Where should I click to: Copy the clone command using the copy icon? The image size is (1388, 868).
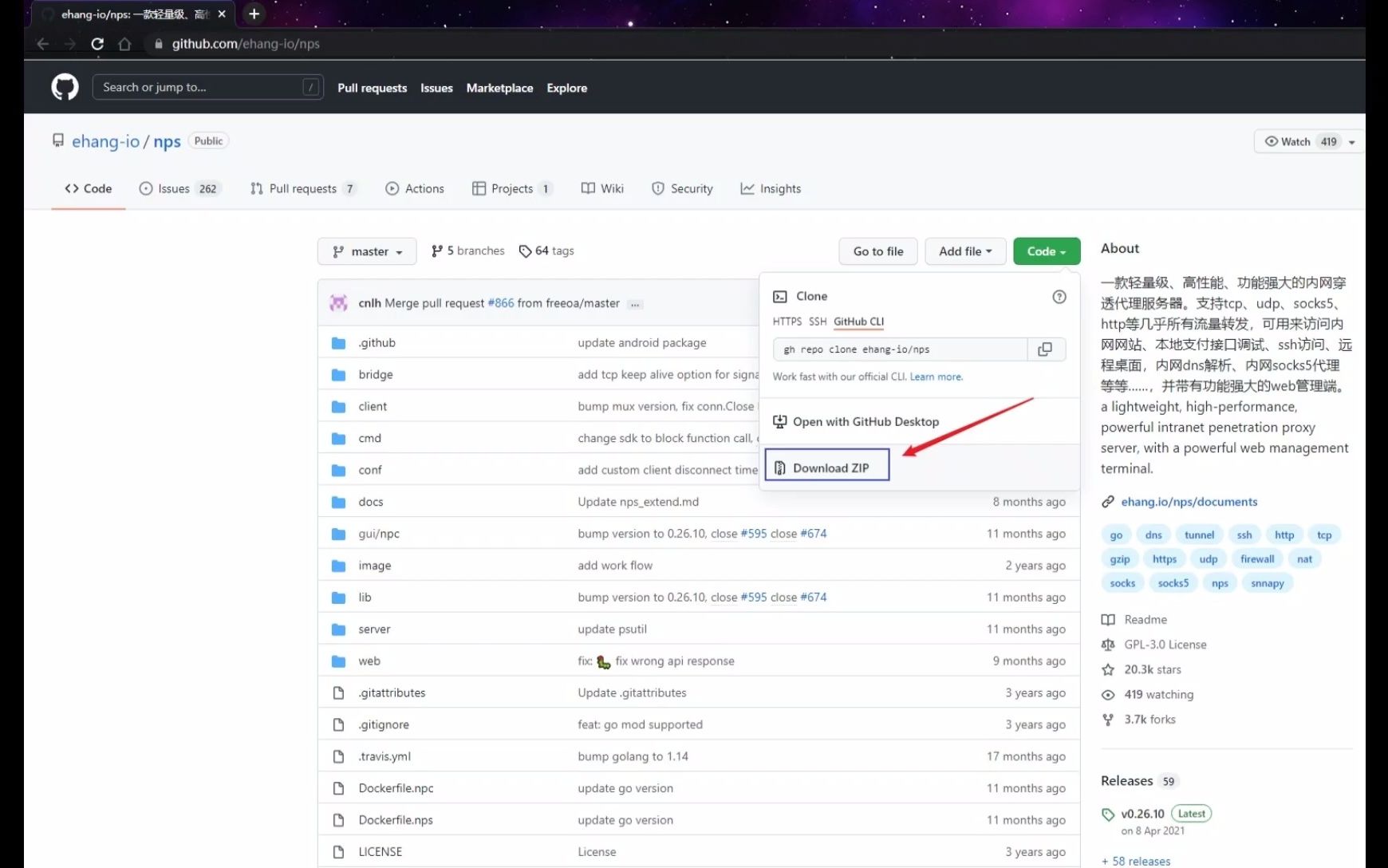pos(1045,349)
